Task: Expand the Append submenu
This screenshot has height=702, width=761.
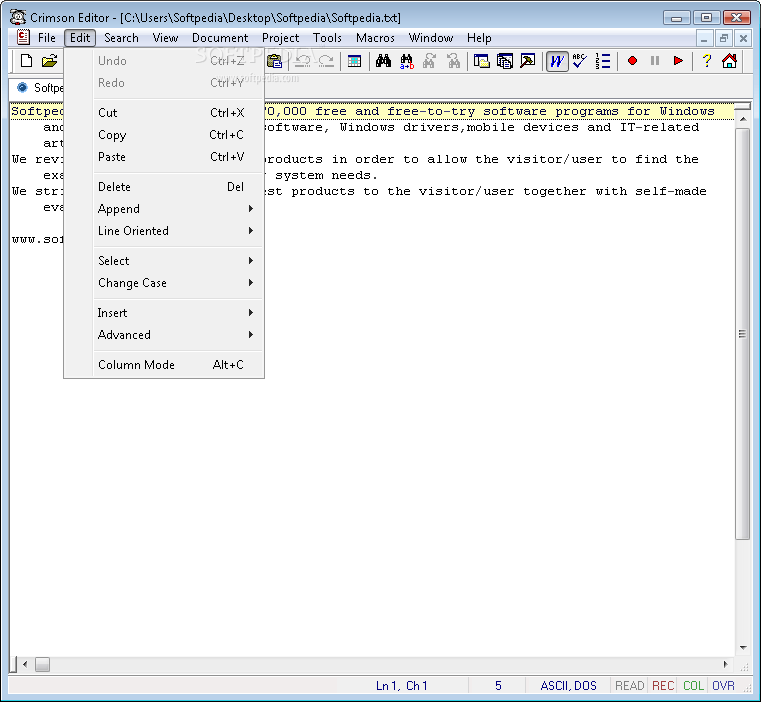Action: click(179, 209)
